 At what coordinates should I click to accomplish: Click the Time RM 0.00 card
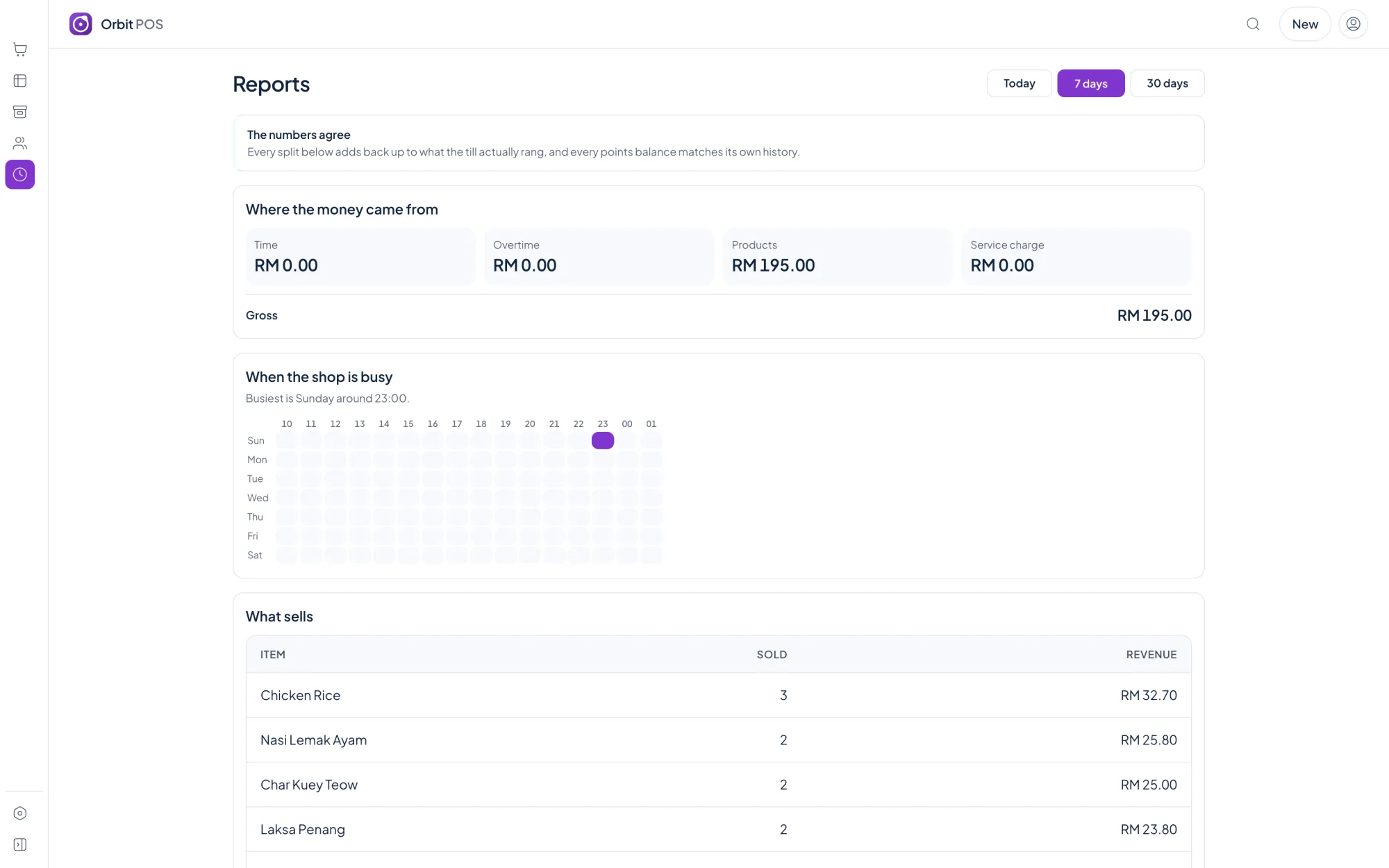coord(360,256)
